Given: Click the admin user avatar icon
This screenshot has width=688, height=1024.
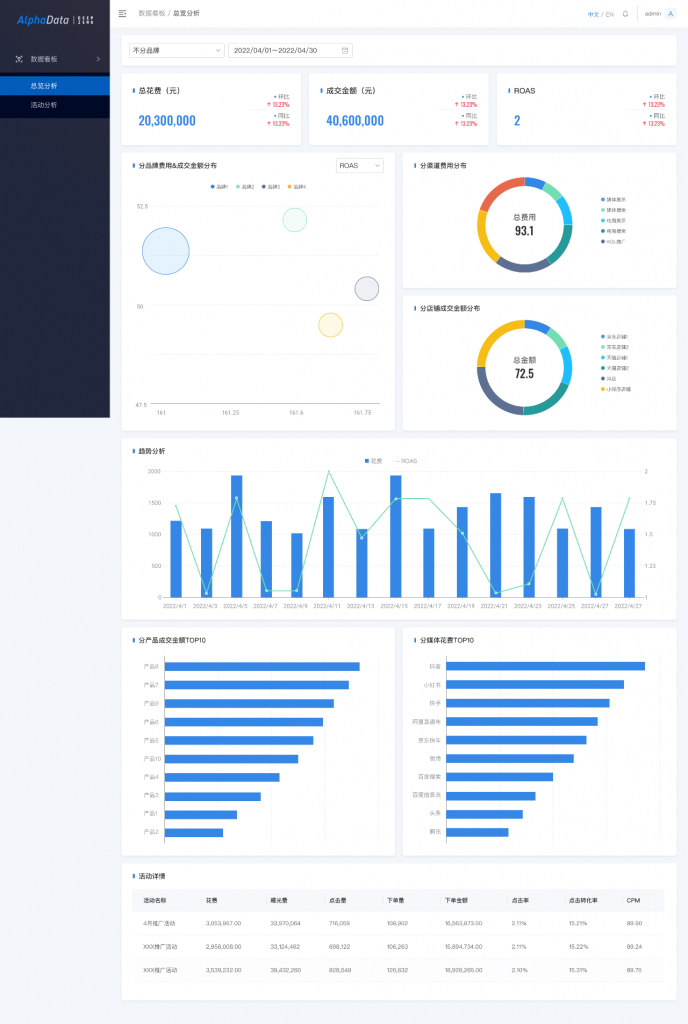Looking at the screenshot, I should pyautogui.click(x=671, y=14).
